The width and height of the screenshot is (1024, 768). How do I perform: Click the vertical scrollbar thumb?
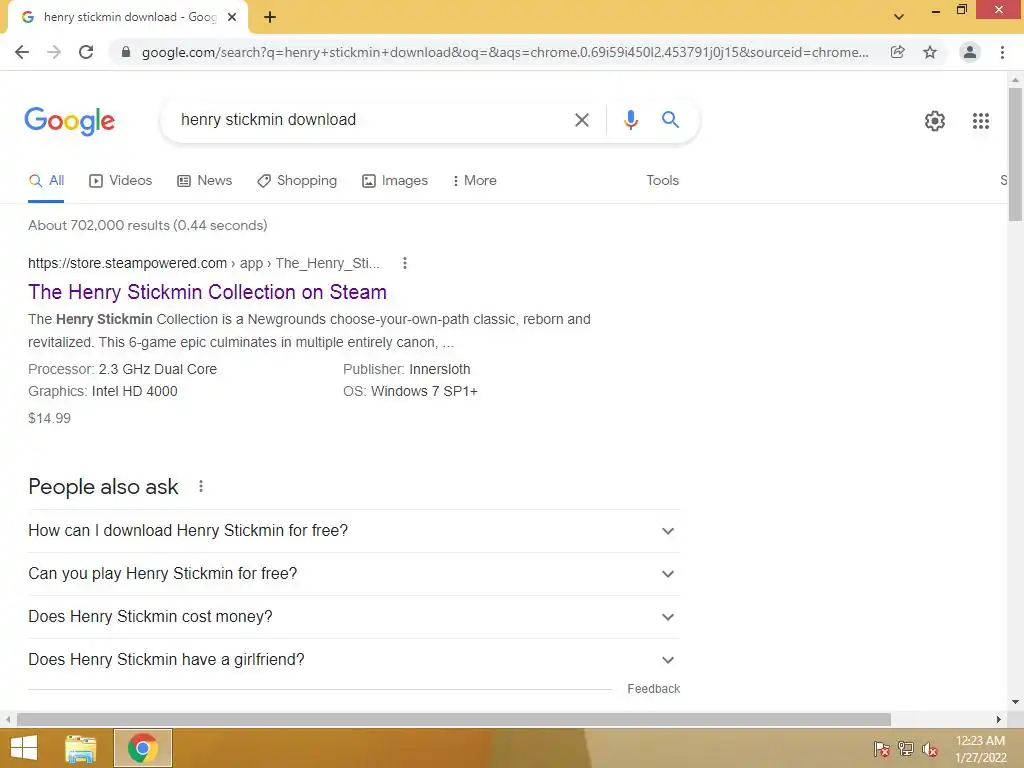coord(1015,155)
